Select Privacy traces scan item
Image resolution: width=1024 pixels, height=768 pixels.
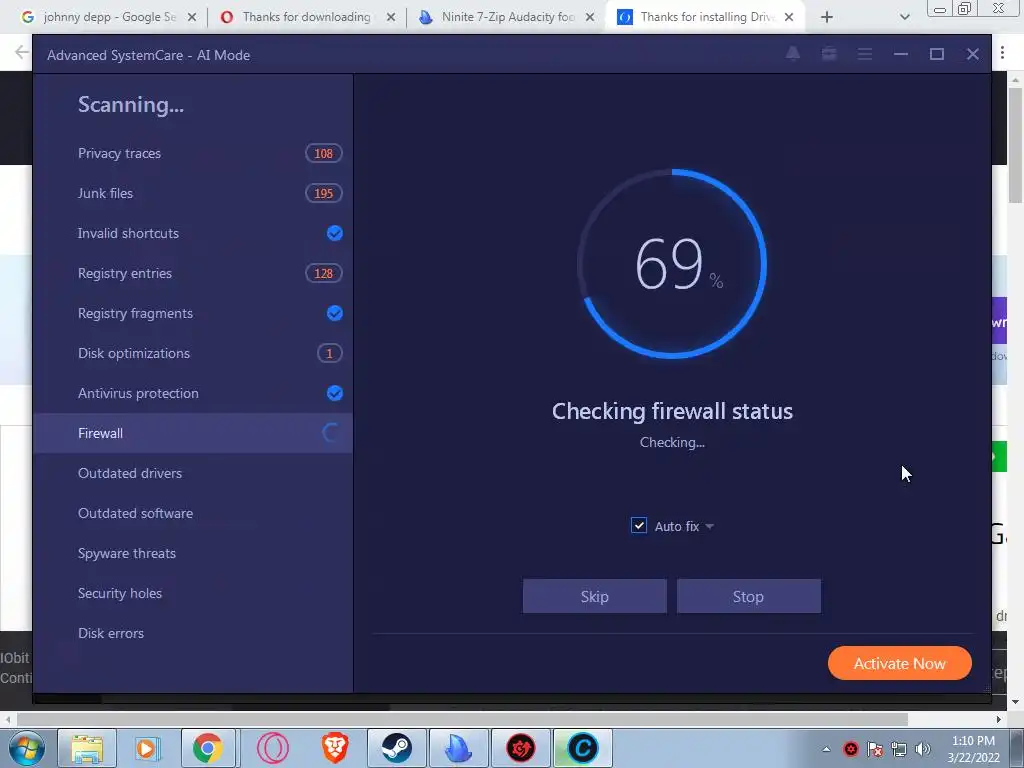[193, 153]
